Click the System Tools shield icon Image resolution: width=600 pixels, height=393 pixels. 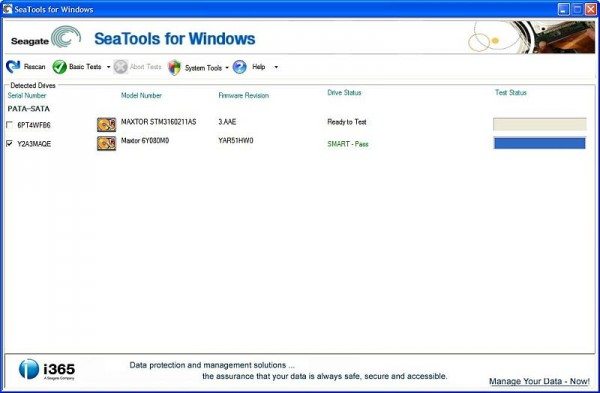(174, 68)
